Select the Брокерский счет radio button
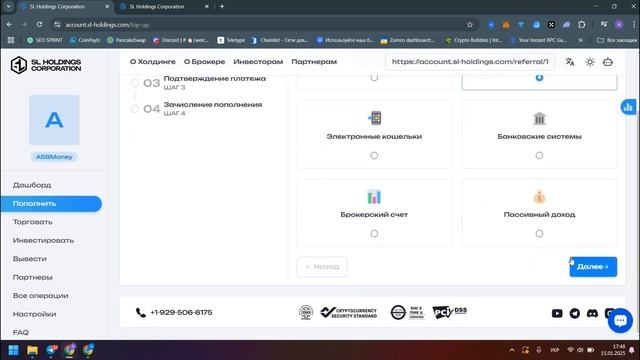The width and height of the screenshot is (640, 360). [x=374, y=233]
